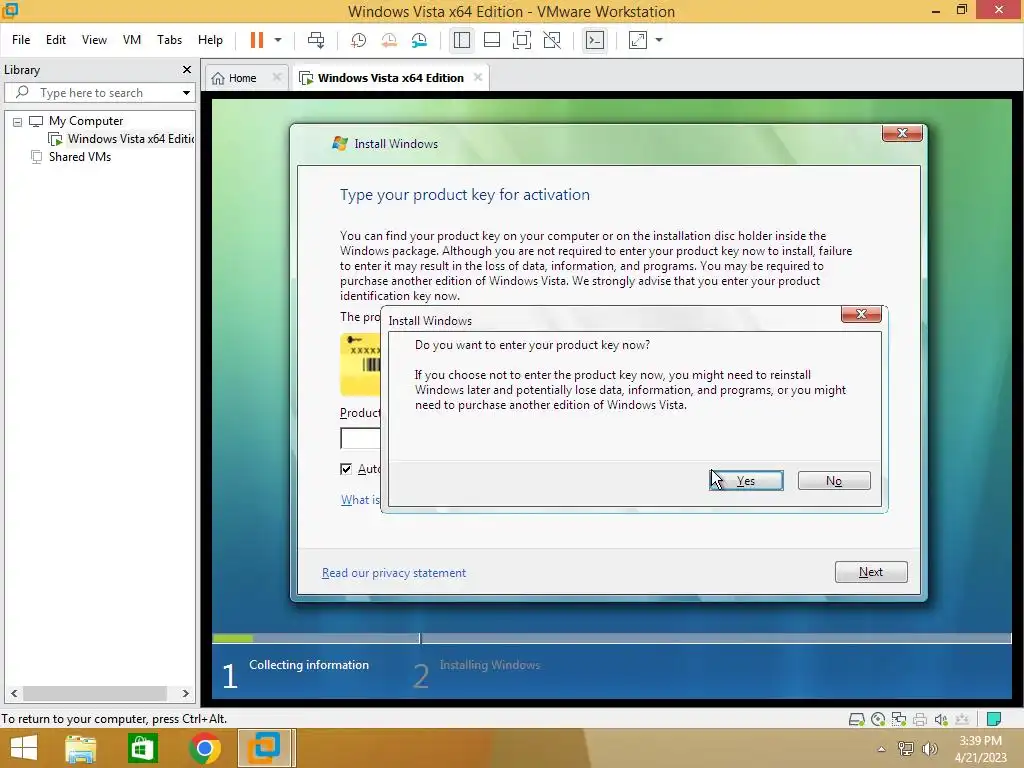Screen dimensions: 1024x768
Task: Open power options dropdown beside pause button
Action: click(x=278, y=40)
